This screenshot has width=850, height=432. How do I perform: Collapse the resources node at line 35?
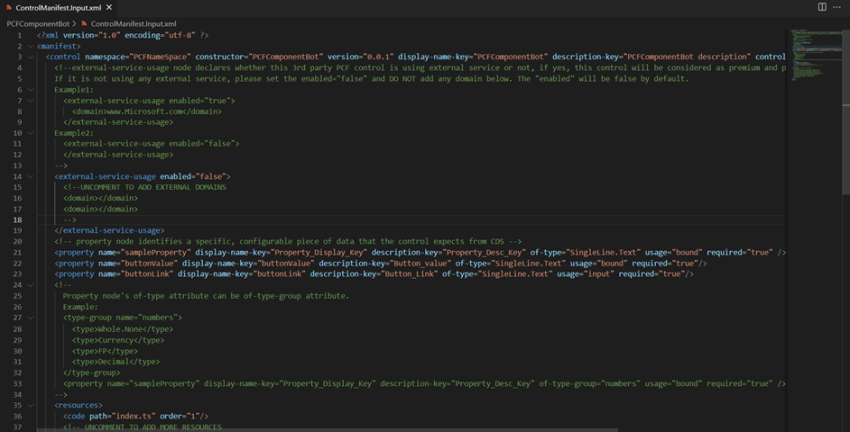tap(30, 405)
